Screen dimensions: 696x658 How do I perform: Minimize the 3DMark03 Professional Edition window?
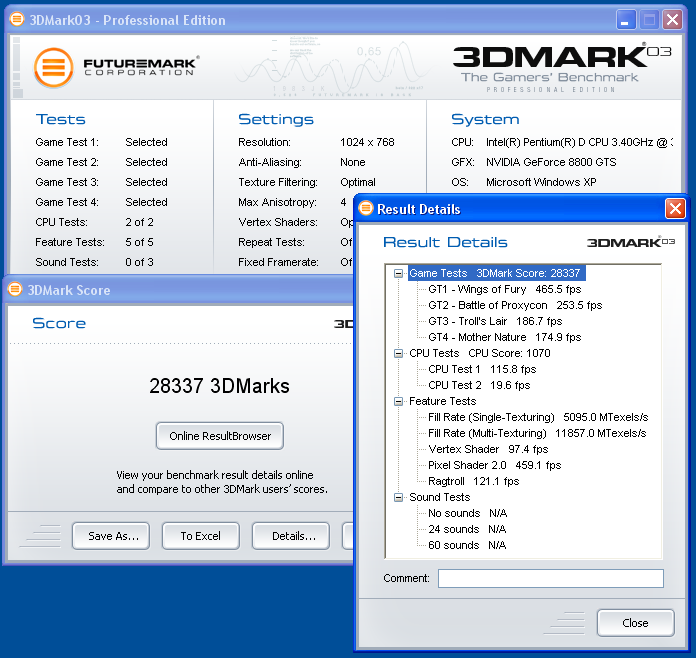(626, 20)
